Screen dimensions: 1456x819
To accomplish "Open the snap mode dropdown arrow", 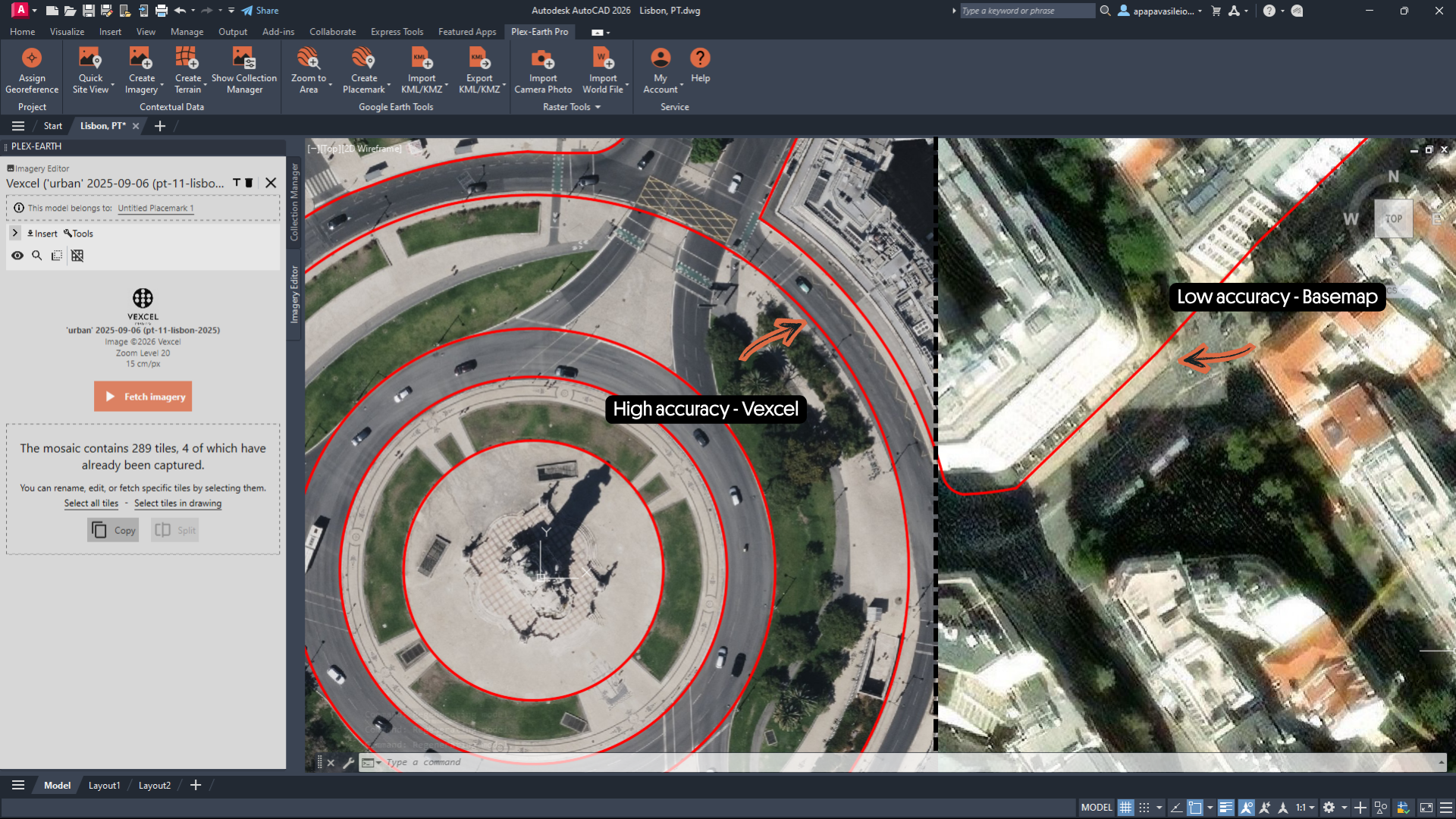I will tap(1159, 808).
